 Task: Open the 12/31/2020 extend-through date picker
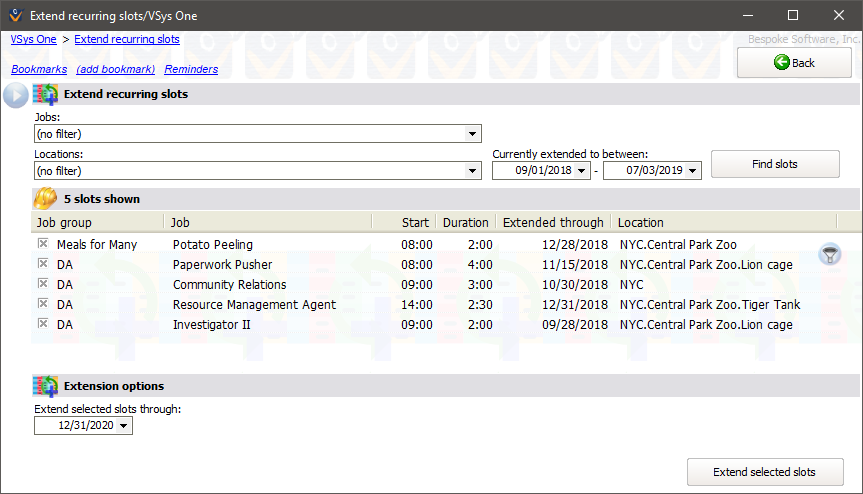pyautogui.click(x=123, y=426)
